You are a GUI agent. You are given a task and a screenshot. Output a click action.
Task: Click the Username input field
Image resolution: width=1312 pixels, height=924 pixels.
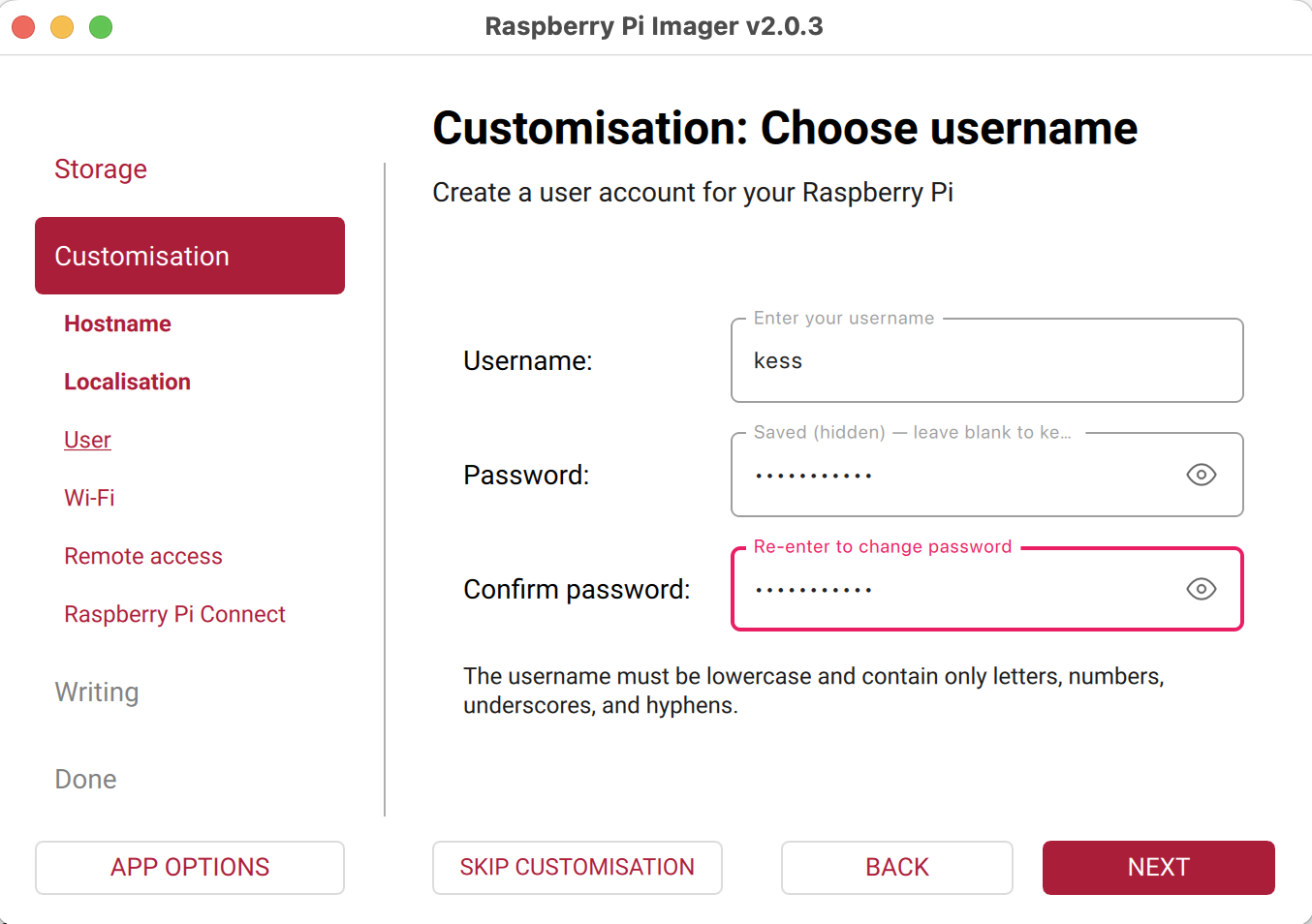coord(969,361)
